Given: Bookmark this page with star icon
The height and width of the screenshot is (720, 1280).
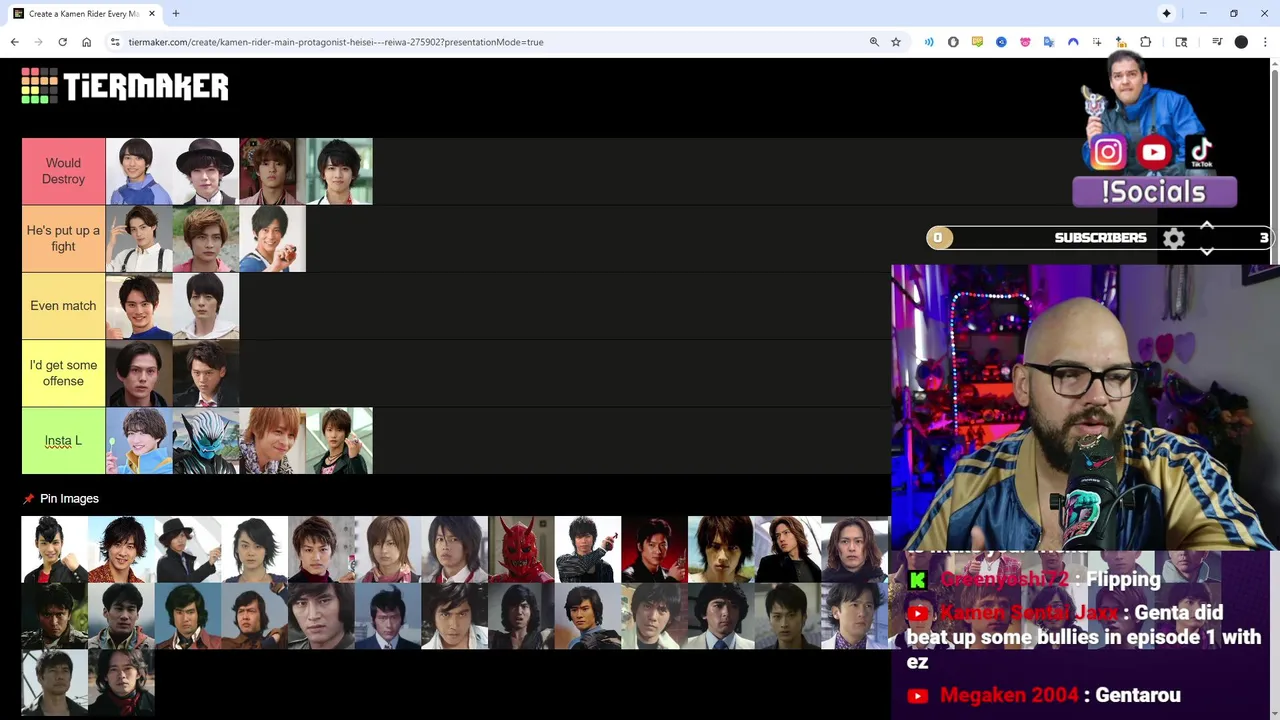Looking at the screenshot, I should point(896,42).
